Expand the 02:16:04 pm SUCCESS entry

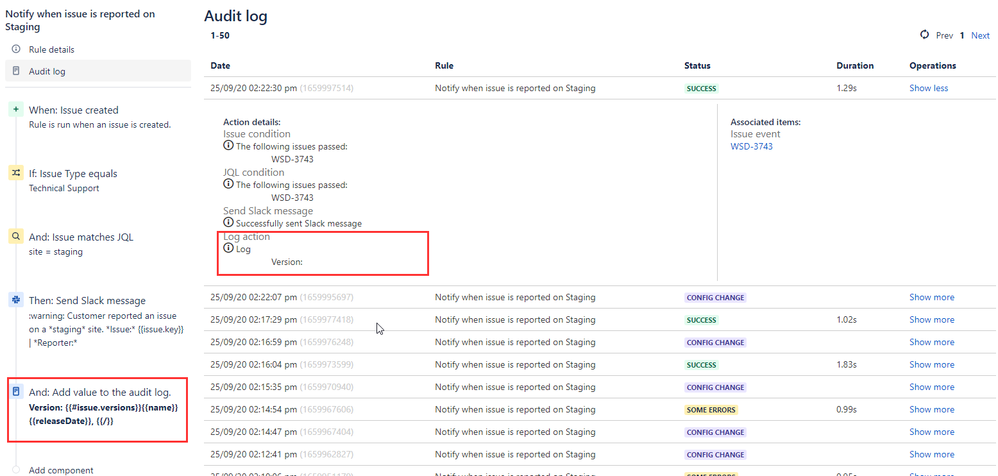click(932, 365)
